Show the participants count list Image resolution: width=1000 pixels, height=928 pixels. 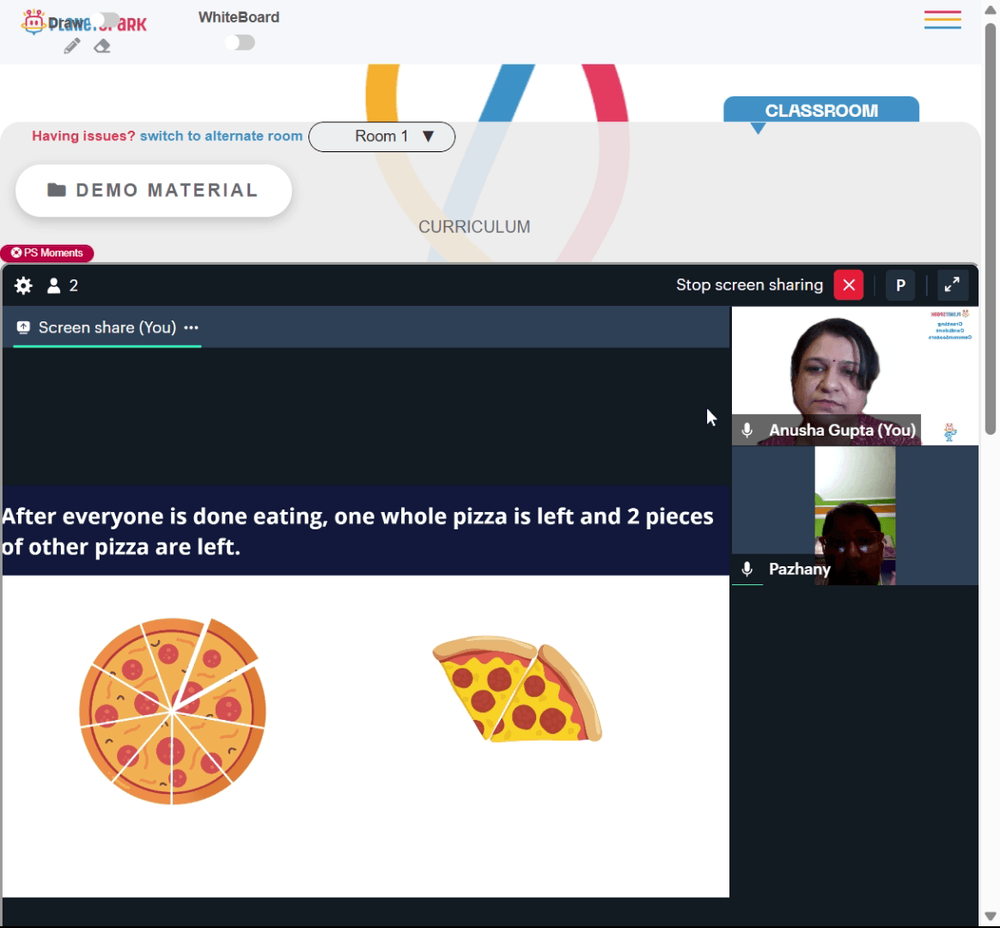click(62, 286)
